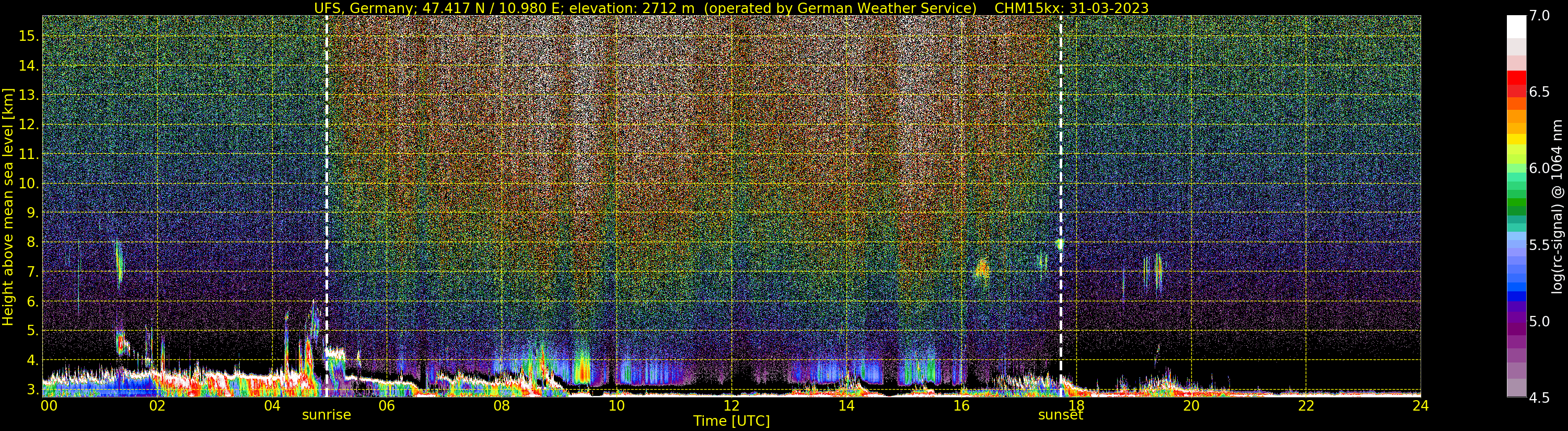1568x431 pixels.
Task: Click the 8. height axis tick label
Action: click(x=32, y=243)
